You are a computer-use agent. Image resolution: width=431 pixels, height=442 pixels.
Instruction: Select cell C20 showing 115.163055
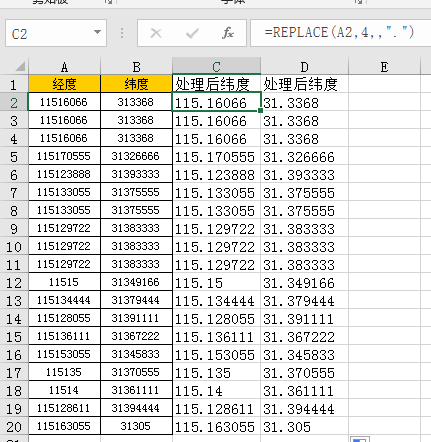(216, 426)
